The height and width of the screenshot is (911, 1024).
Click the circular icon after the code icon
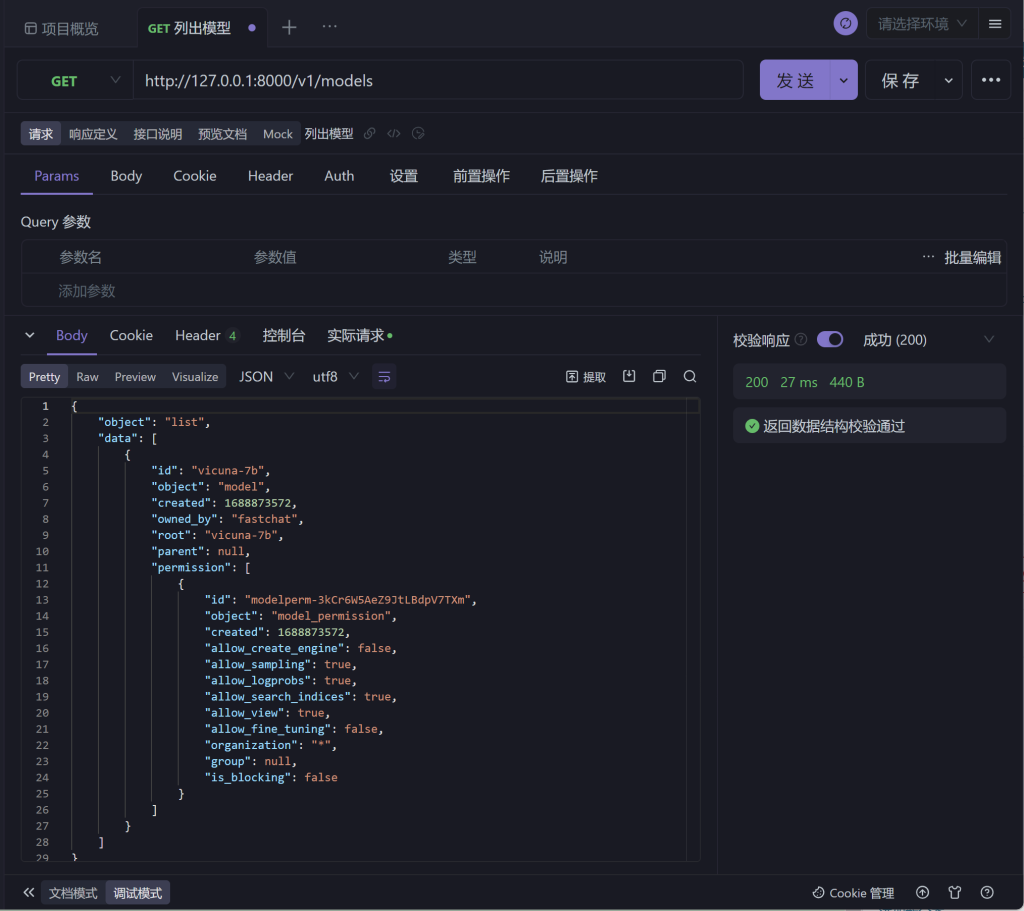pos(418,133)
